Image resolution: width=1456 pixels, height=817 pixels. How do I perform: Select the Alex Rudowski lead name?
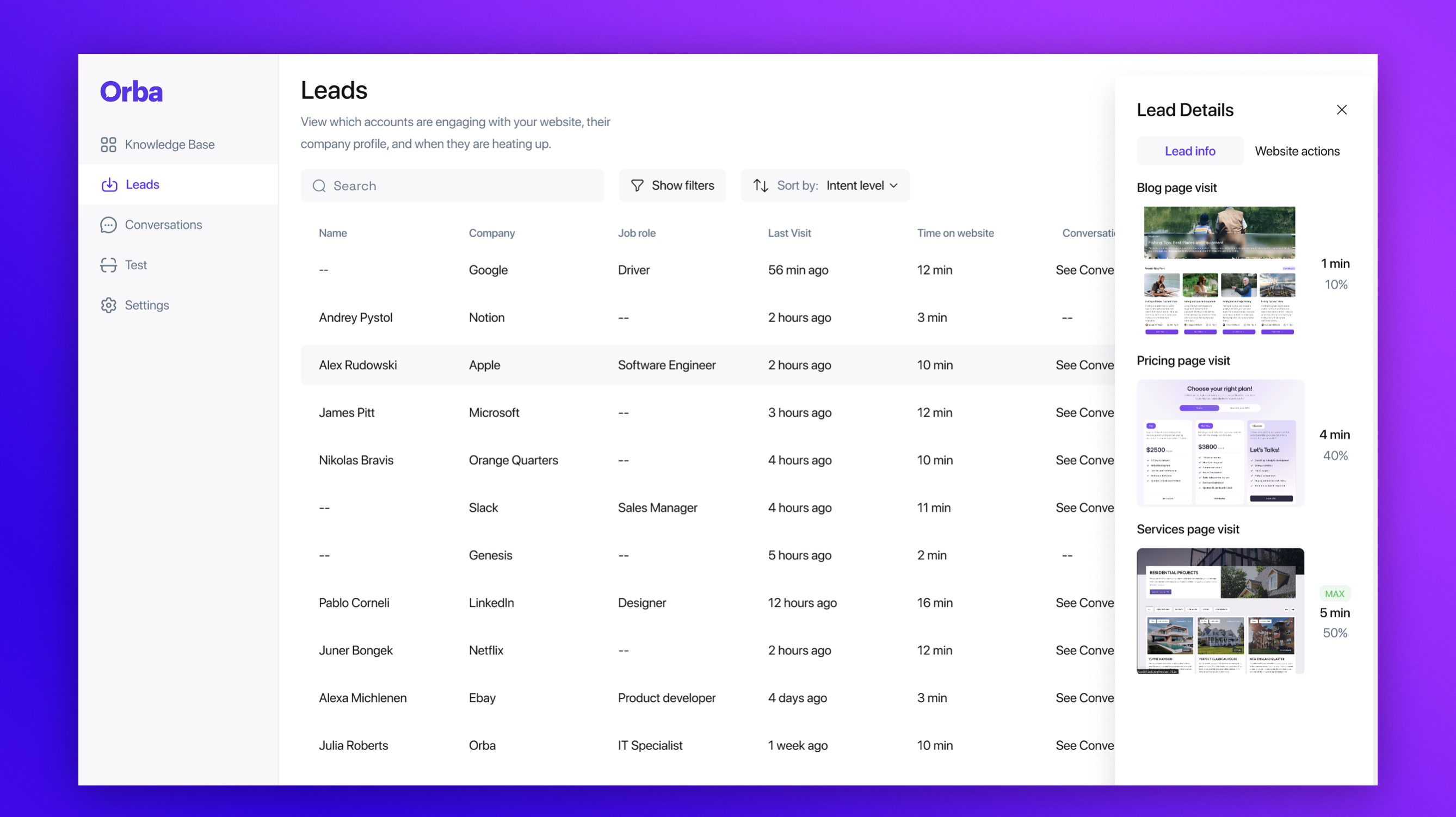pyautogui.click(x=358, y=365)
